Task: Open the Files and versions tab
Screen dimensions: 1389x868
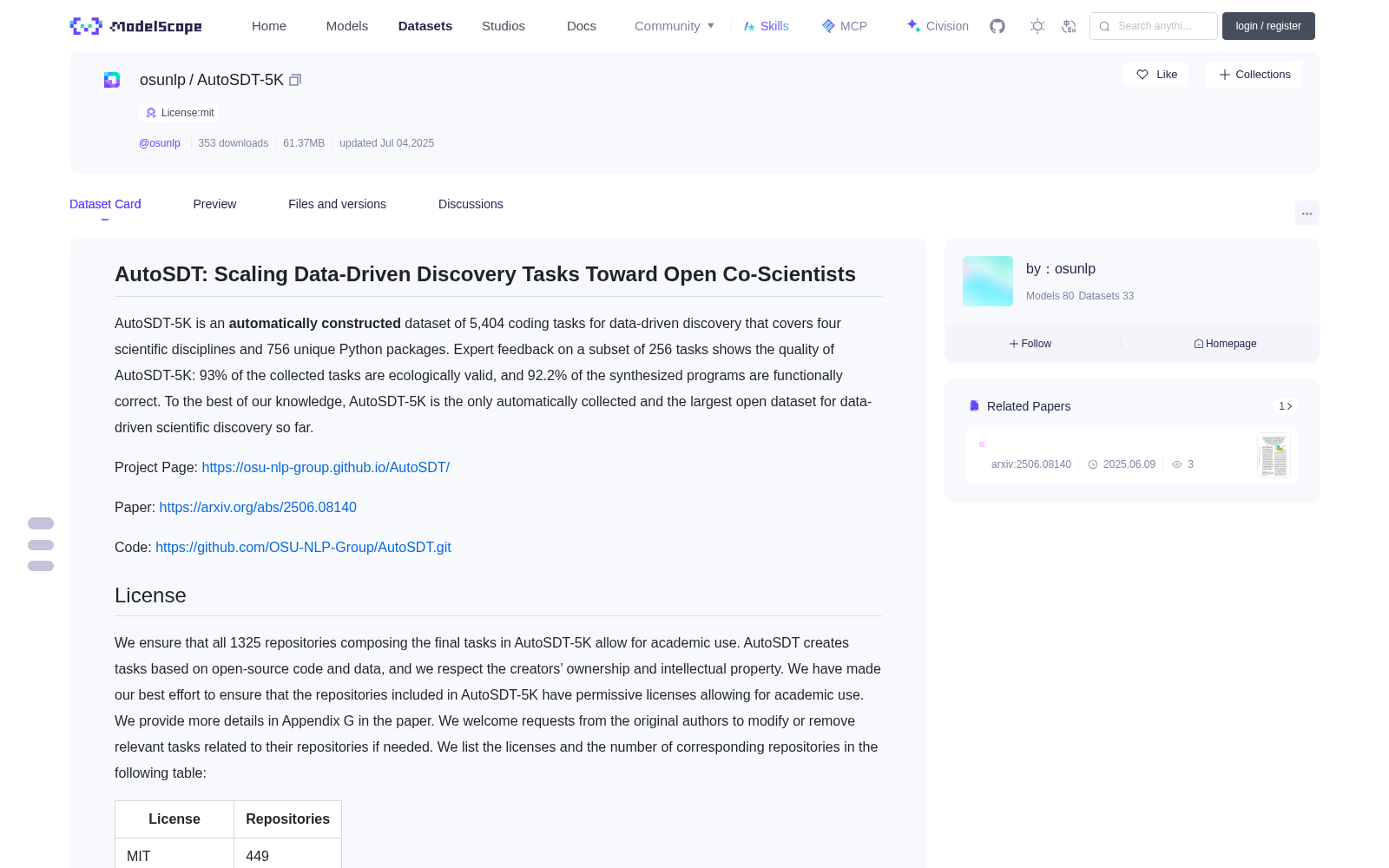Action: [337, 204]
